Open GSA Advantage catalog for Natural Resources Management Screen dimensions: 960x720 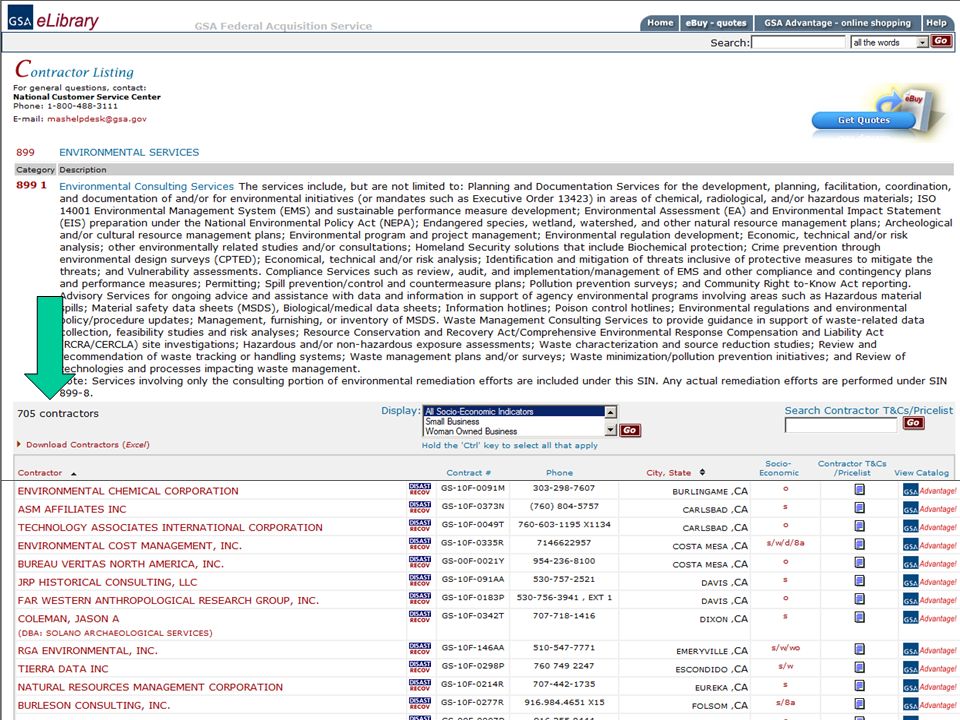coord(929,687)
